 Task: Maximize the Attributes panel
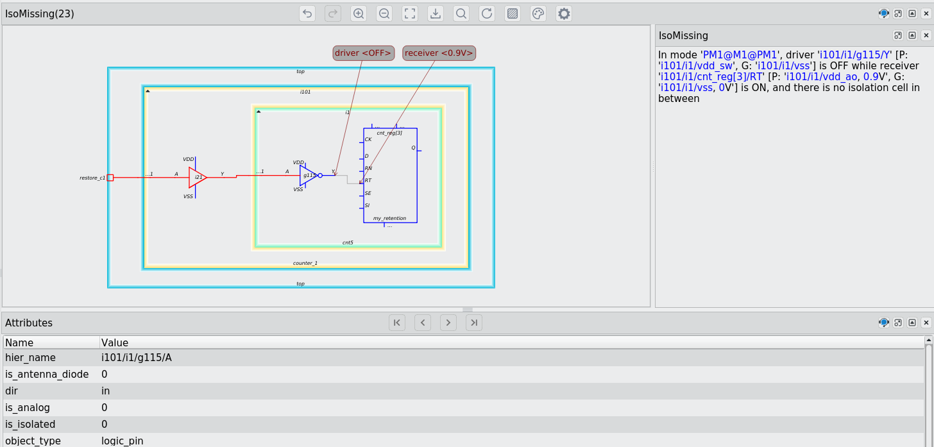point(912,323)
